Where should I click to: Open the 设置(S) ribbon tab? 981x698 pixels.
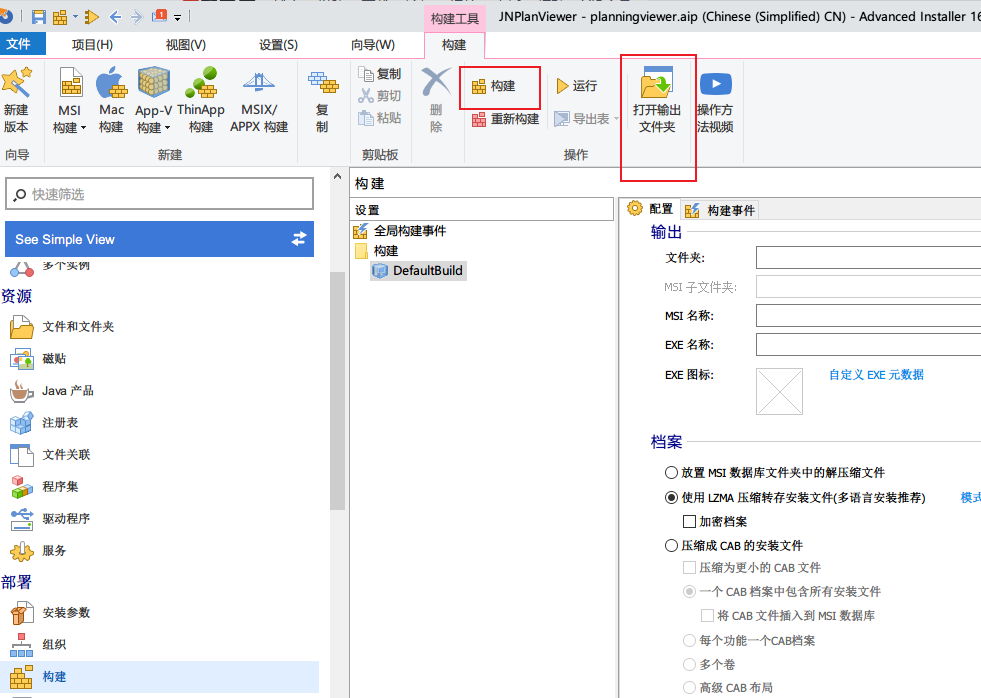tap(278, 45)
